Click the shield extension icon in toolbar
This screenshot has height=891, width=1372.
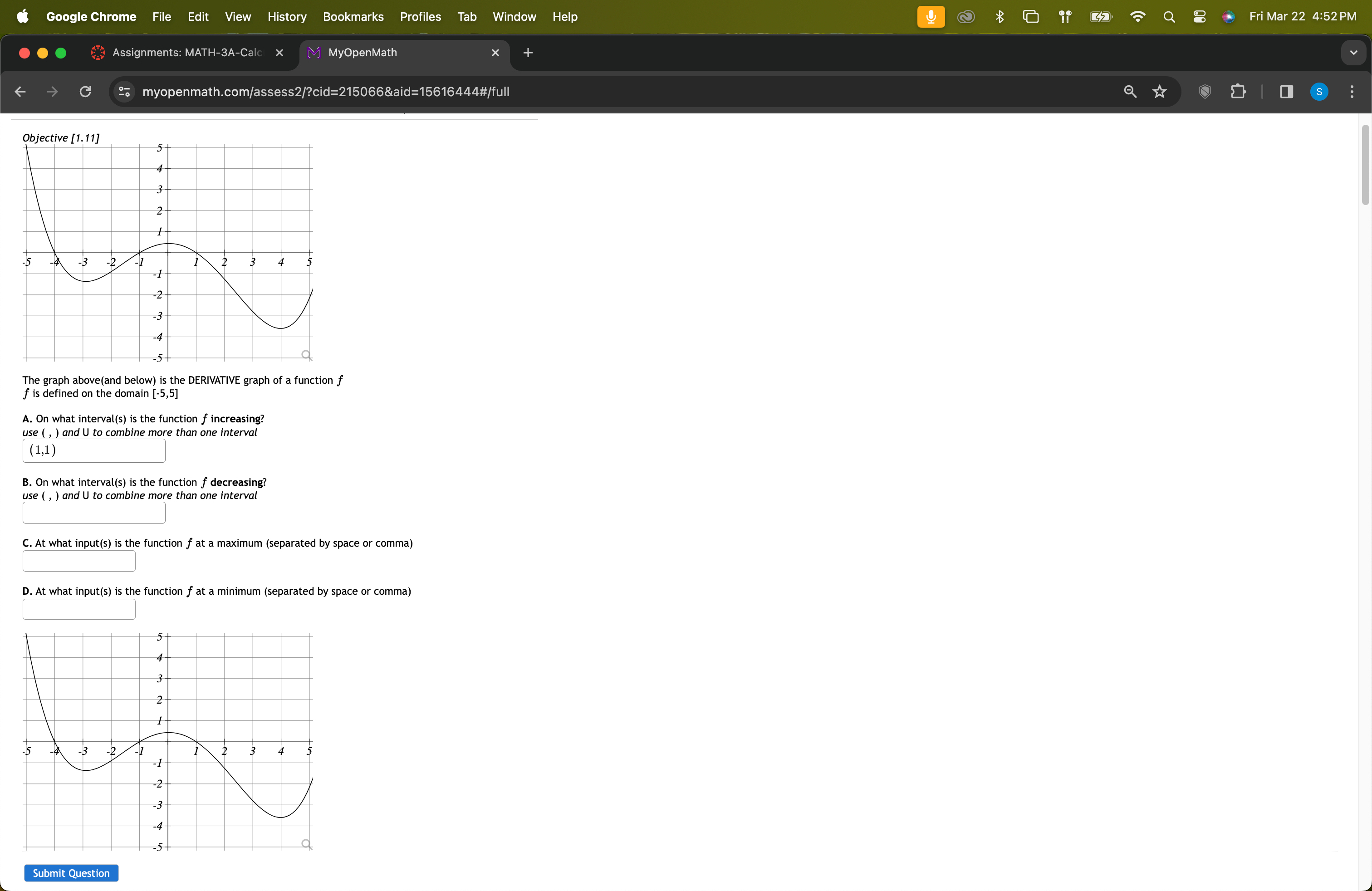tap(1205, 92)
